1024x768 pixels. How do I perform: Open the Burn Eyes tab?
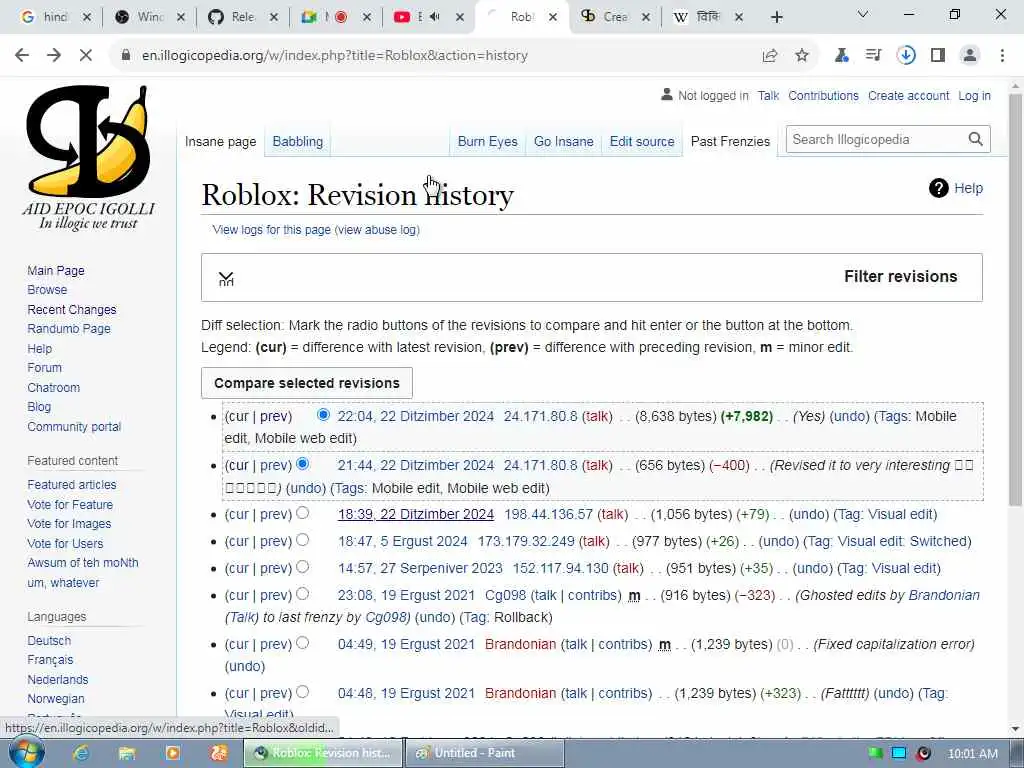[487, 141]
